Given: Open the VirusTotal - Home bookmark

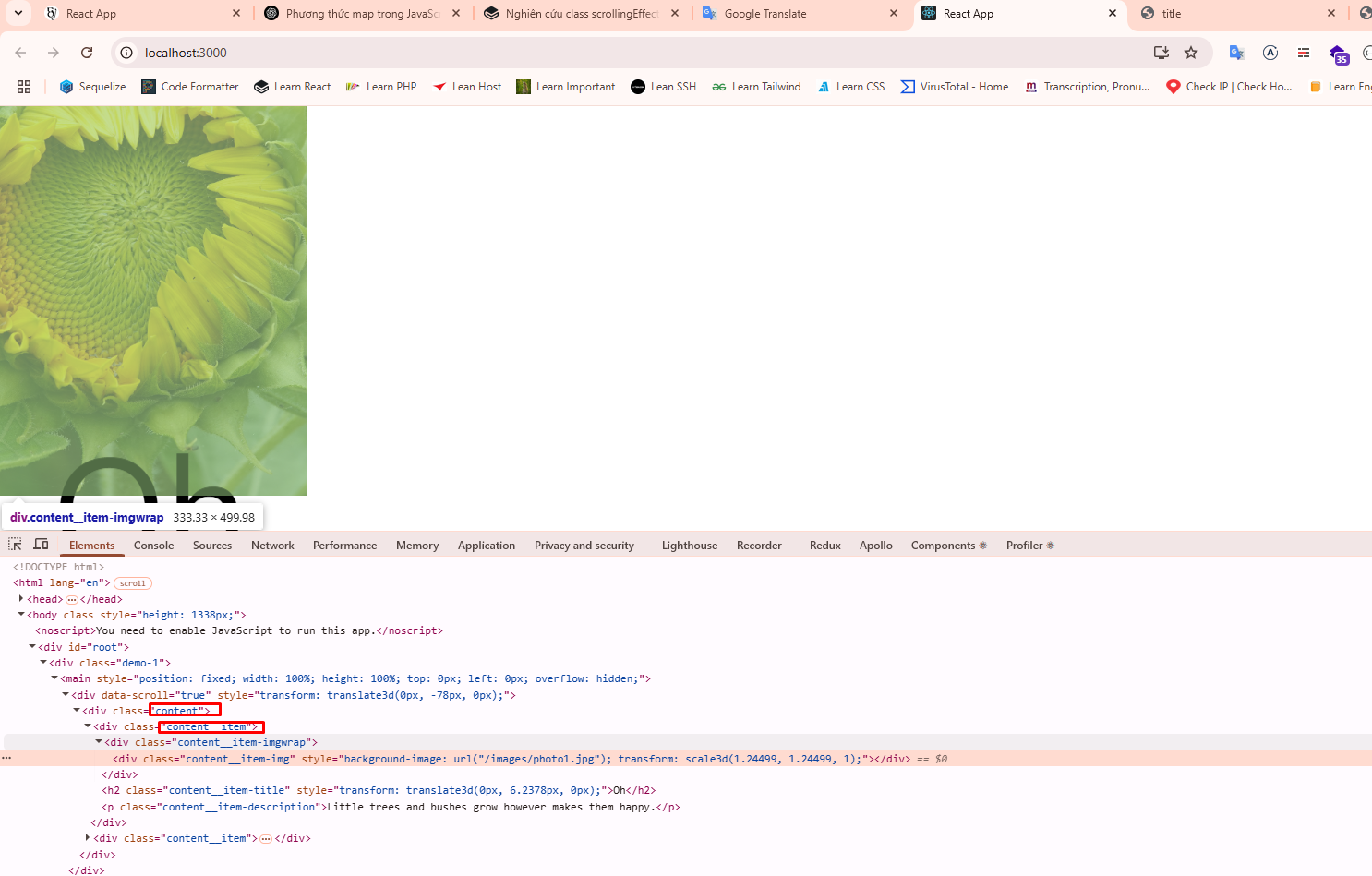Looking at the screenshot, I should coord(955,87).
